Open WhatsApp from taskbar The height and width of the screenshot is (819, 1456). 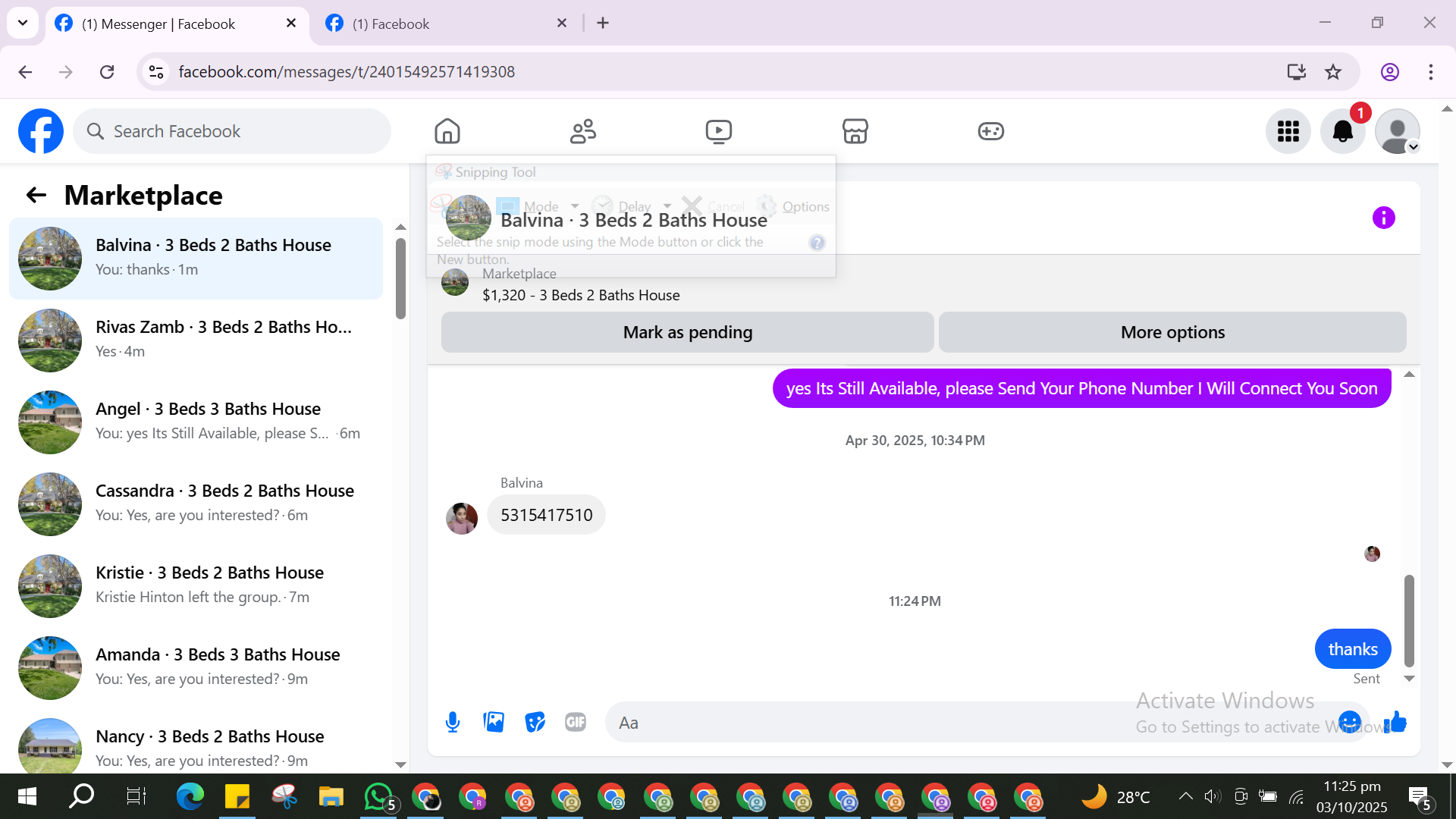tap(378, 797)
